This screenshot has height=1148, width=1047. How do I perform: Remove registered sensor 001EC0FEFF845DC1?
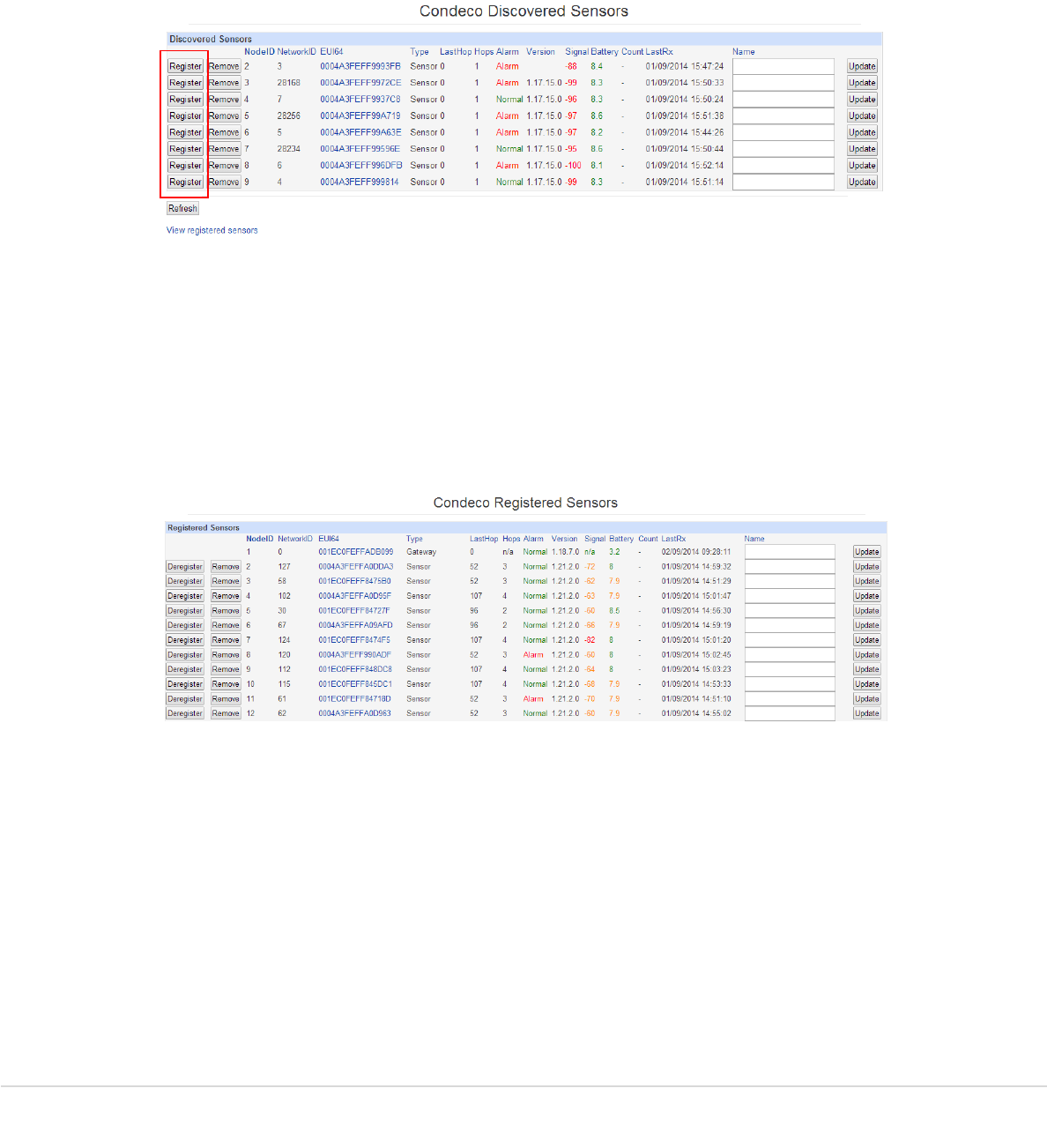[x=226, y=684]
